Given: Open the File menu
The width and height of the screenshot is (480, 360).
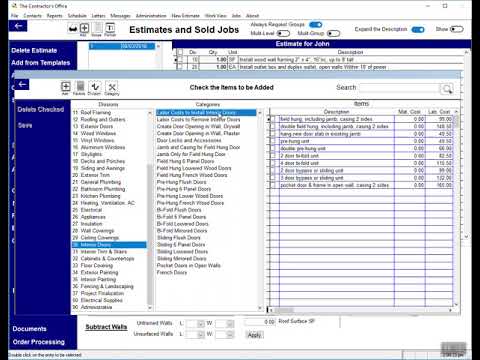Looking at the screenshot, I should click(14, 16).
